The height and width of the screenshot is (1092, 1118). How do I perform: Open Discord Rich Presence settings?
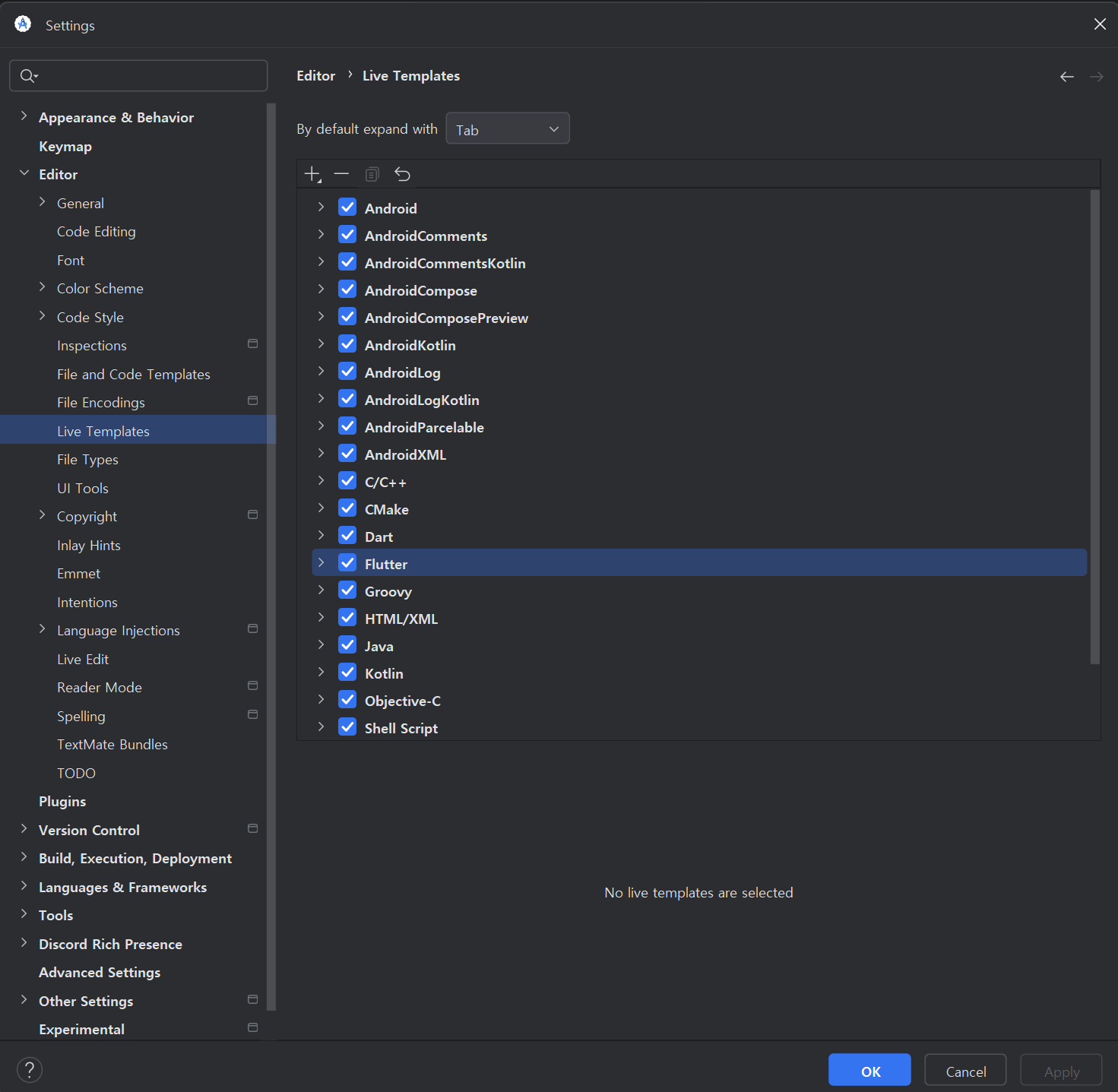tap(110, 945)
